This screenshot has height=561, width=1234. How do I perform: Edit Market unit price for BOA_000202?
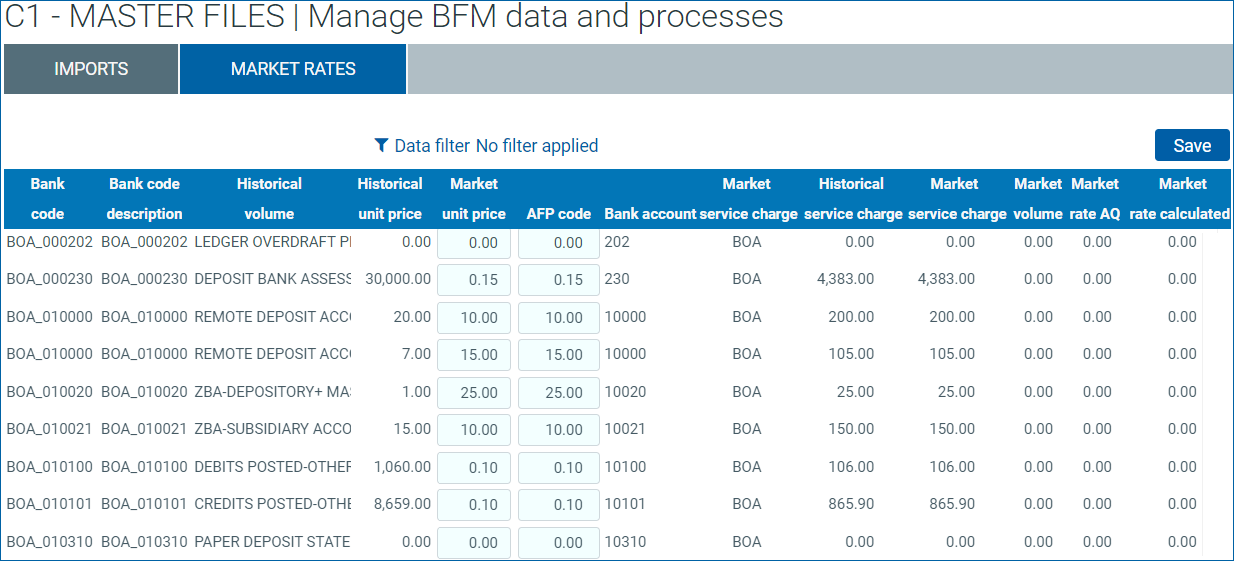point(474,243)
